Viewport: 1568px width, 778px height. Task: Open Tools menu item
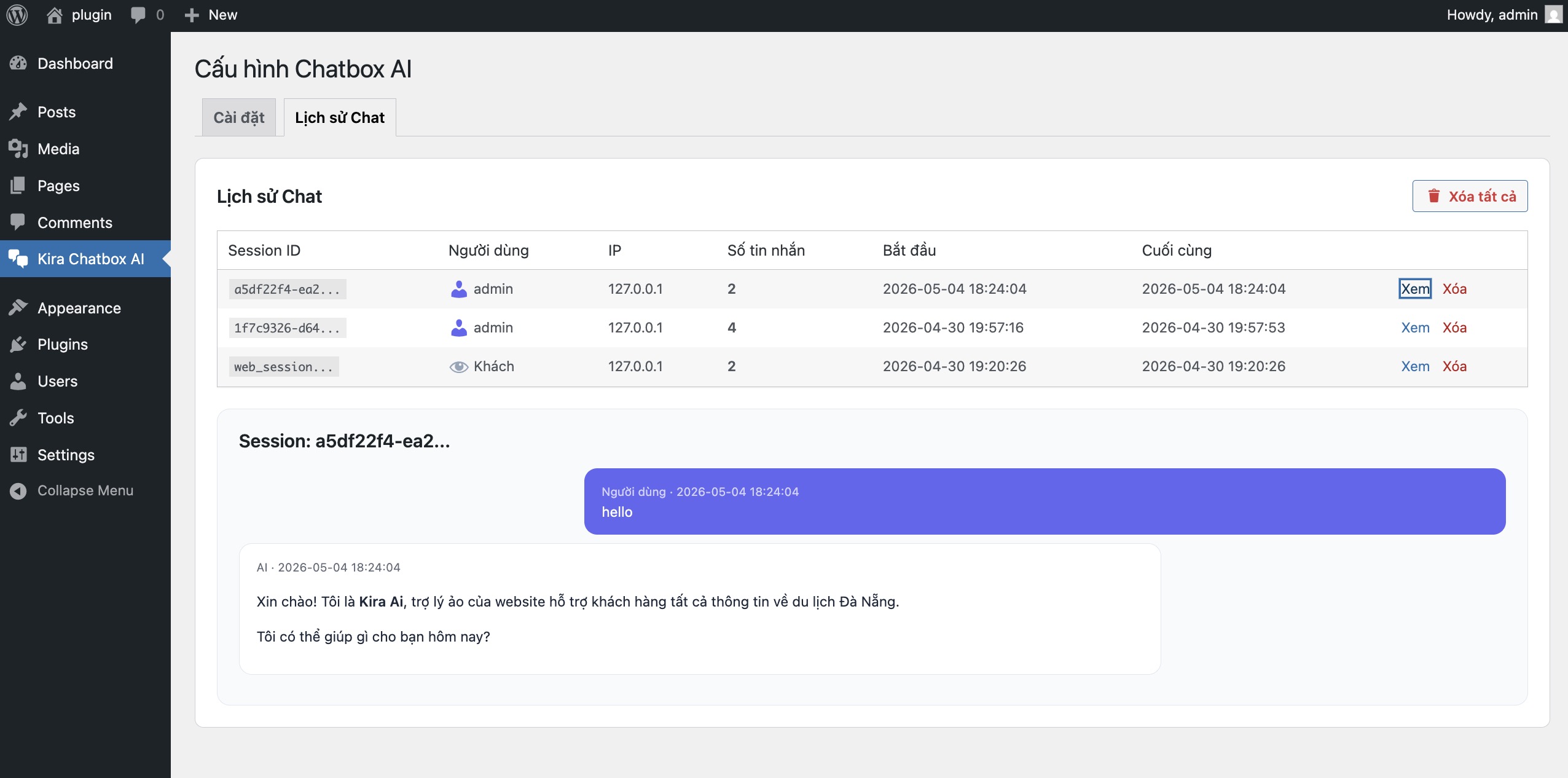tap(85, 418)
